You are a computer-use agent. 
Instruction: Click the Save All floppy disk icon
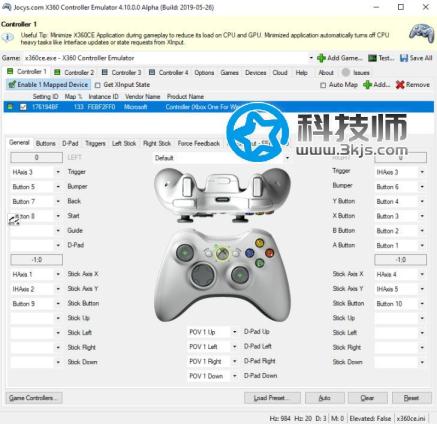click(404, 58)
